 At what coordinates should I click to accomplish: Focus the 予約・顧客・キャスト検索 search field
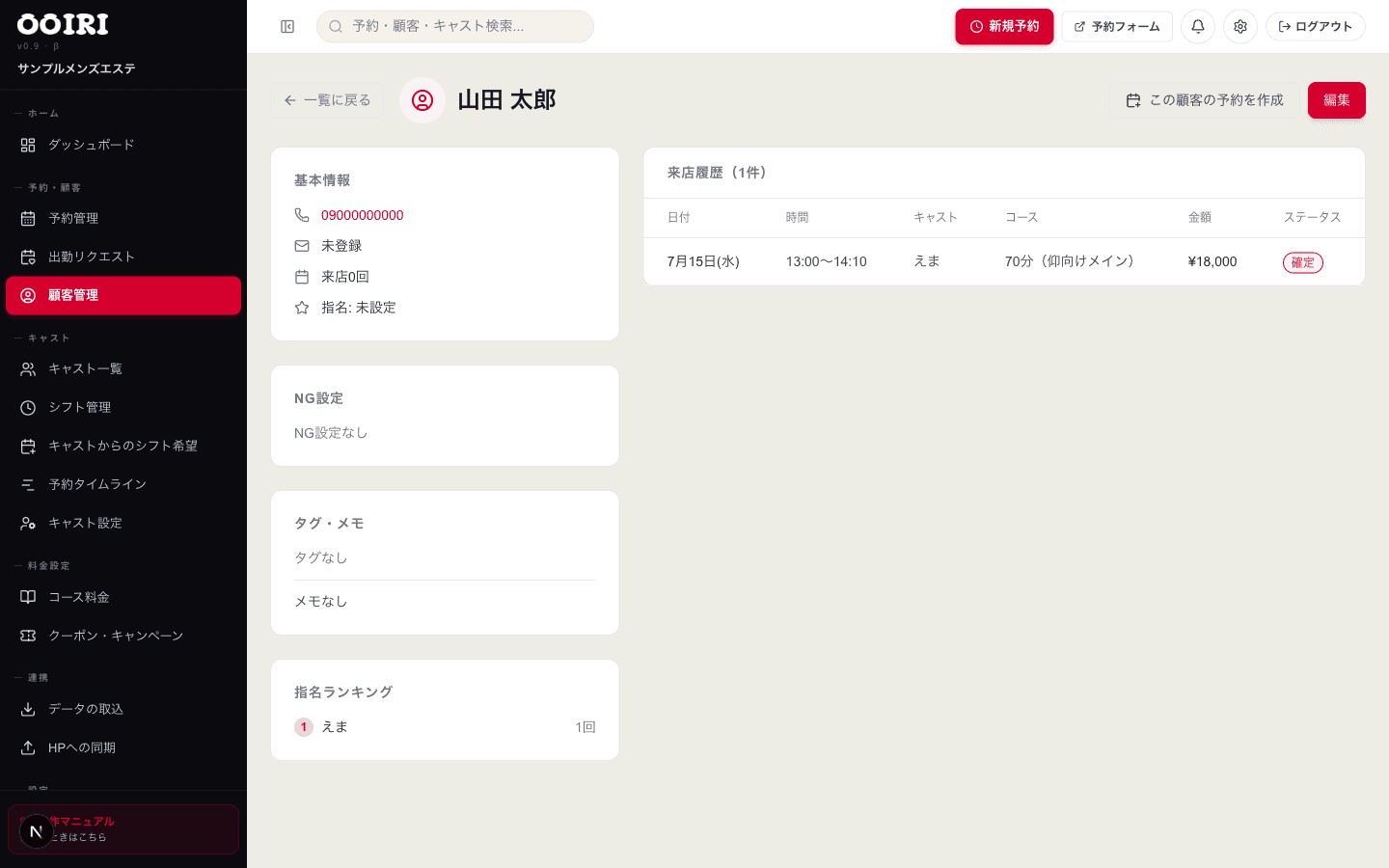(x=455, y=27)
